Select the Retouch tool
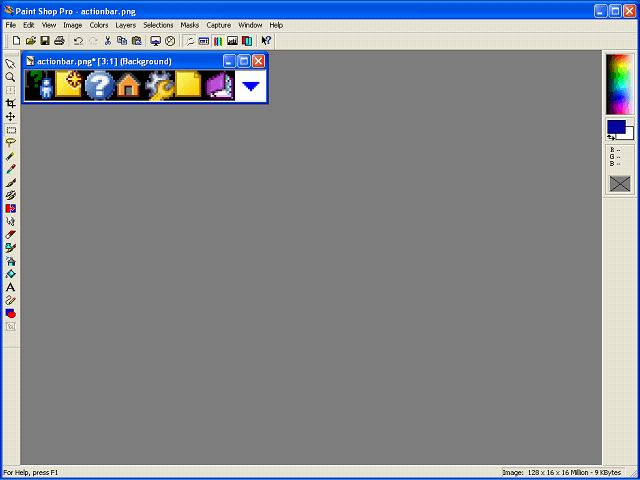This screenshot has height=480, width=640. point(11,222)
